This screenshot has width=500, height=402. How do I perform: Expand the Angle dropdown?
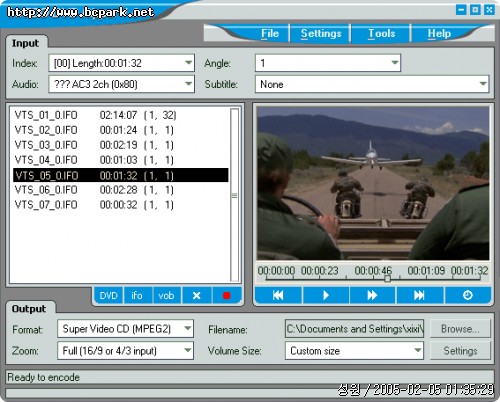(x=395, y=63)
